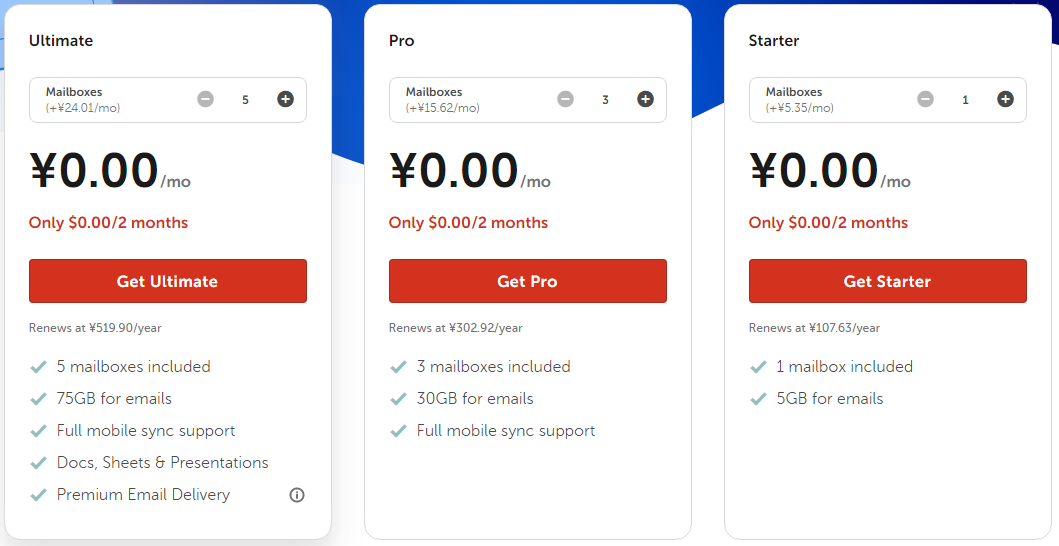Remove a mailbox from the Pro plan
This screenshot has height=546, width=1059.
coord(565,99)
